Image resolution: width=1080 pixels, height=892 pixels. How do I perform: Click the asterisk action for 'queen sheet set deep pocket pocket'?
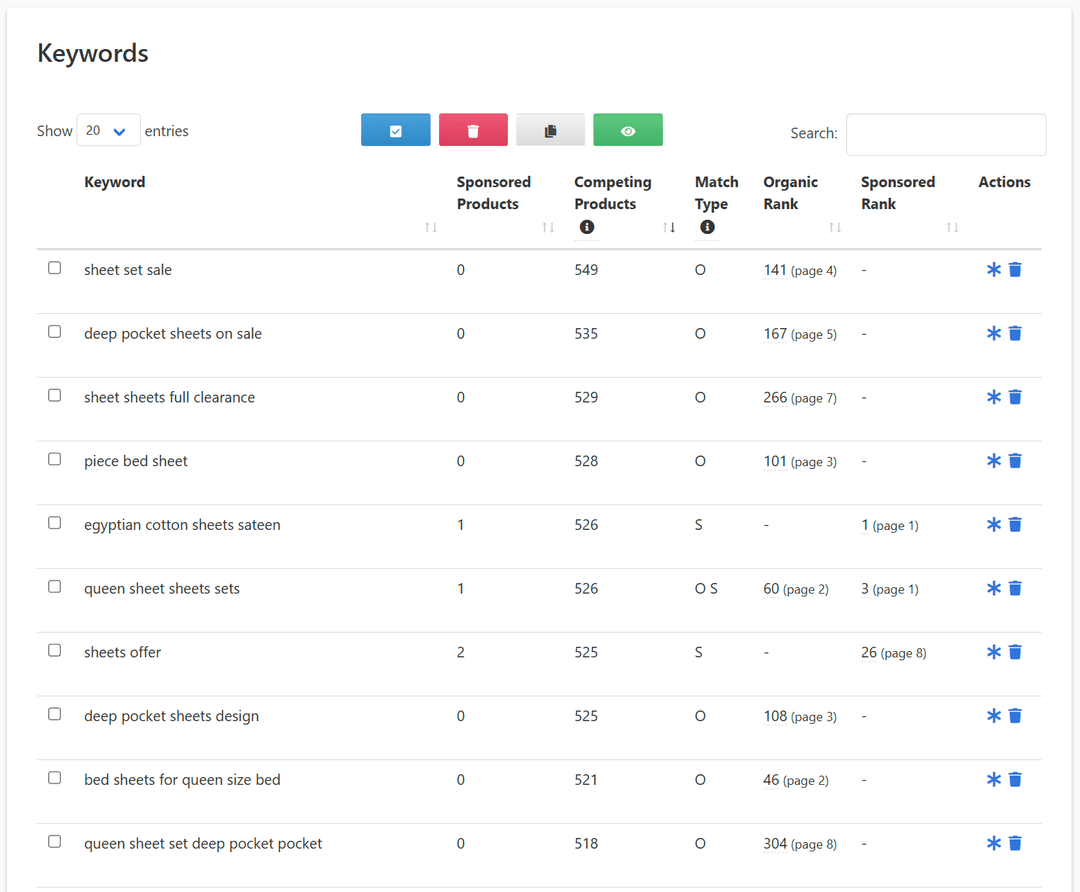coord(993,843)
